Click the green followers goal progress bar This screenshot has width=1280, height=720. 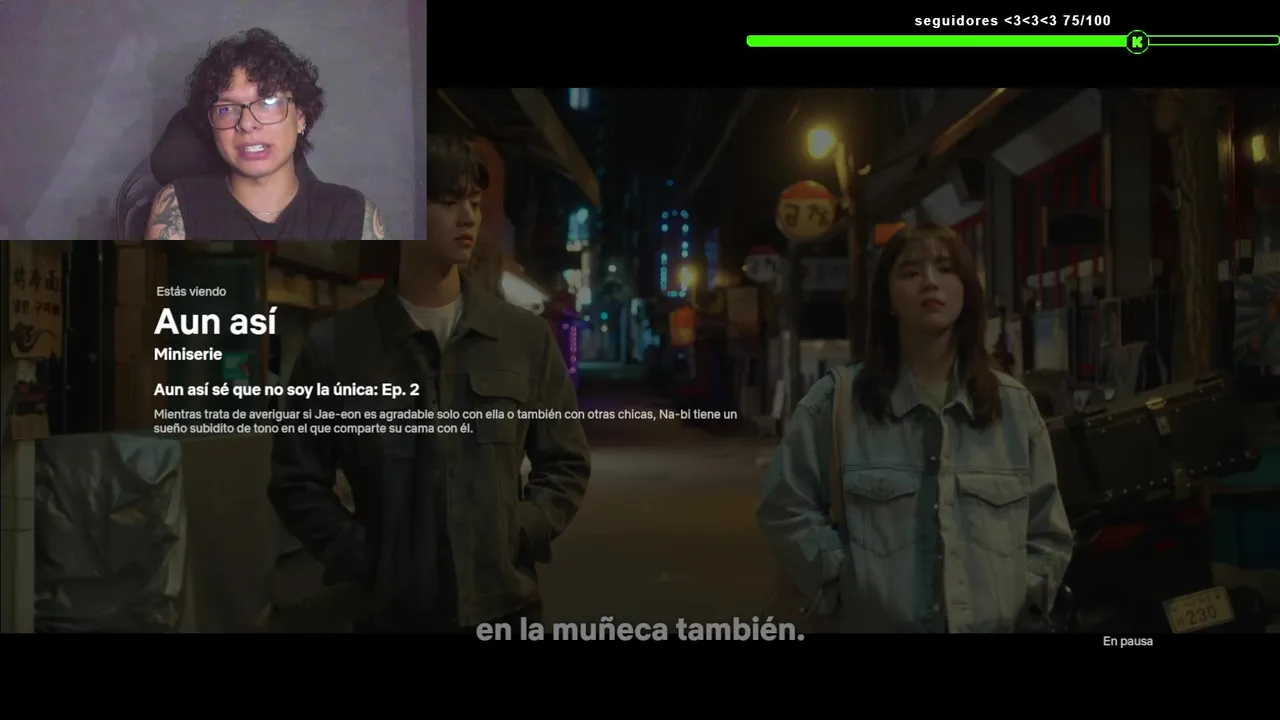[1013, 41]
